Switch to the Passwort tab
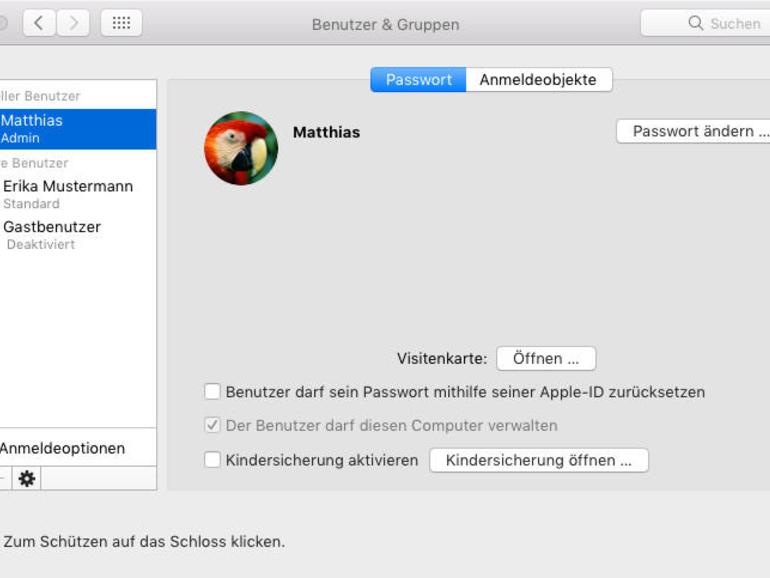Image resolution: width=770 pixels, height=578 pixels. pos(418,80)
